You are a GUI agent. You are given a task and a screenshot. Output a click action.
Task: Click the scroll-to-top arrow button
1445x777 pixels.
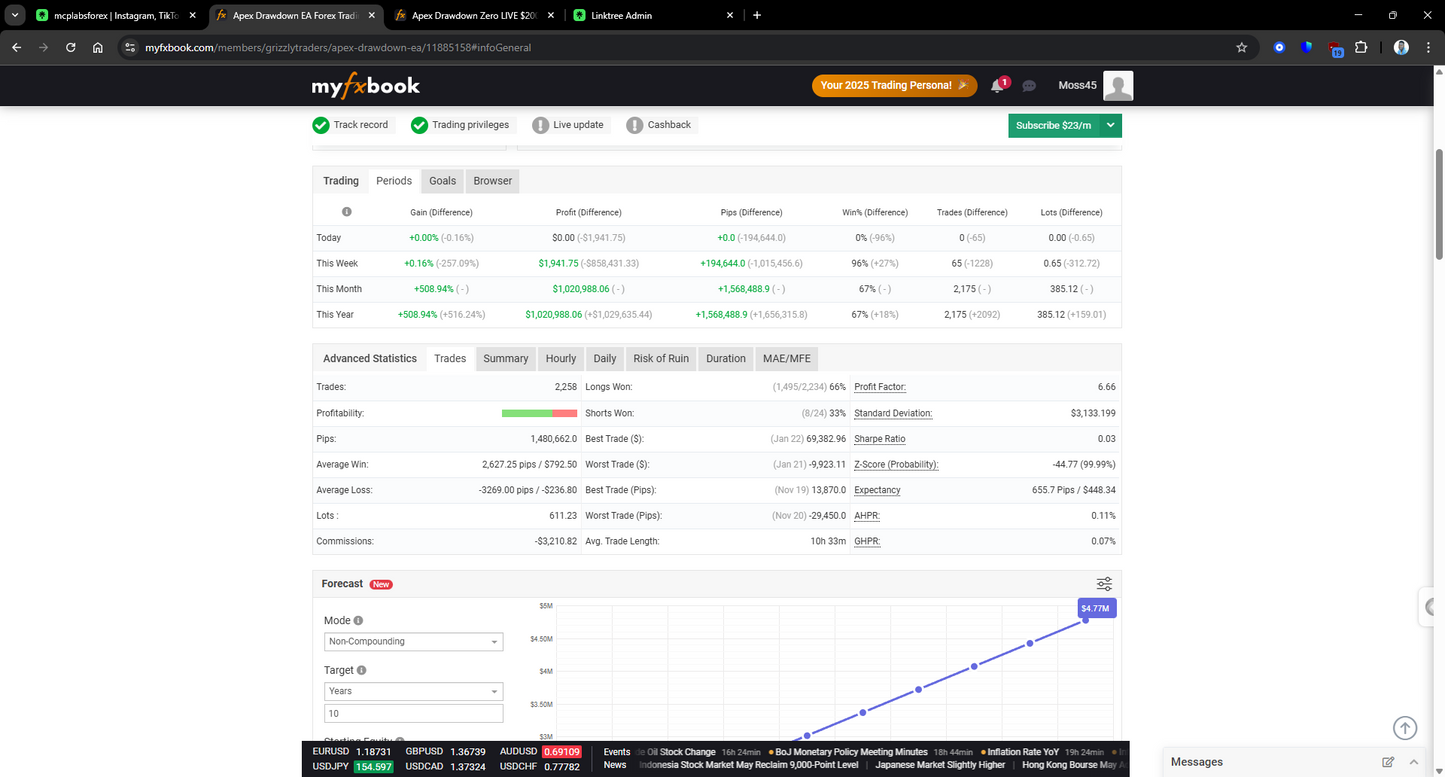click(x=1405, y=728)
